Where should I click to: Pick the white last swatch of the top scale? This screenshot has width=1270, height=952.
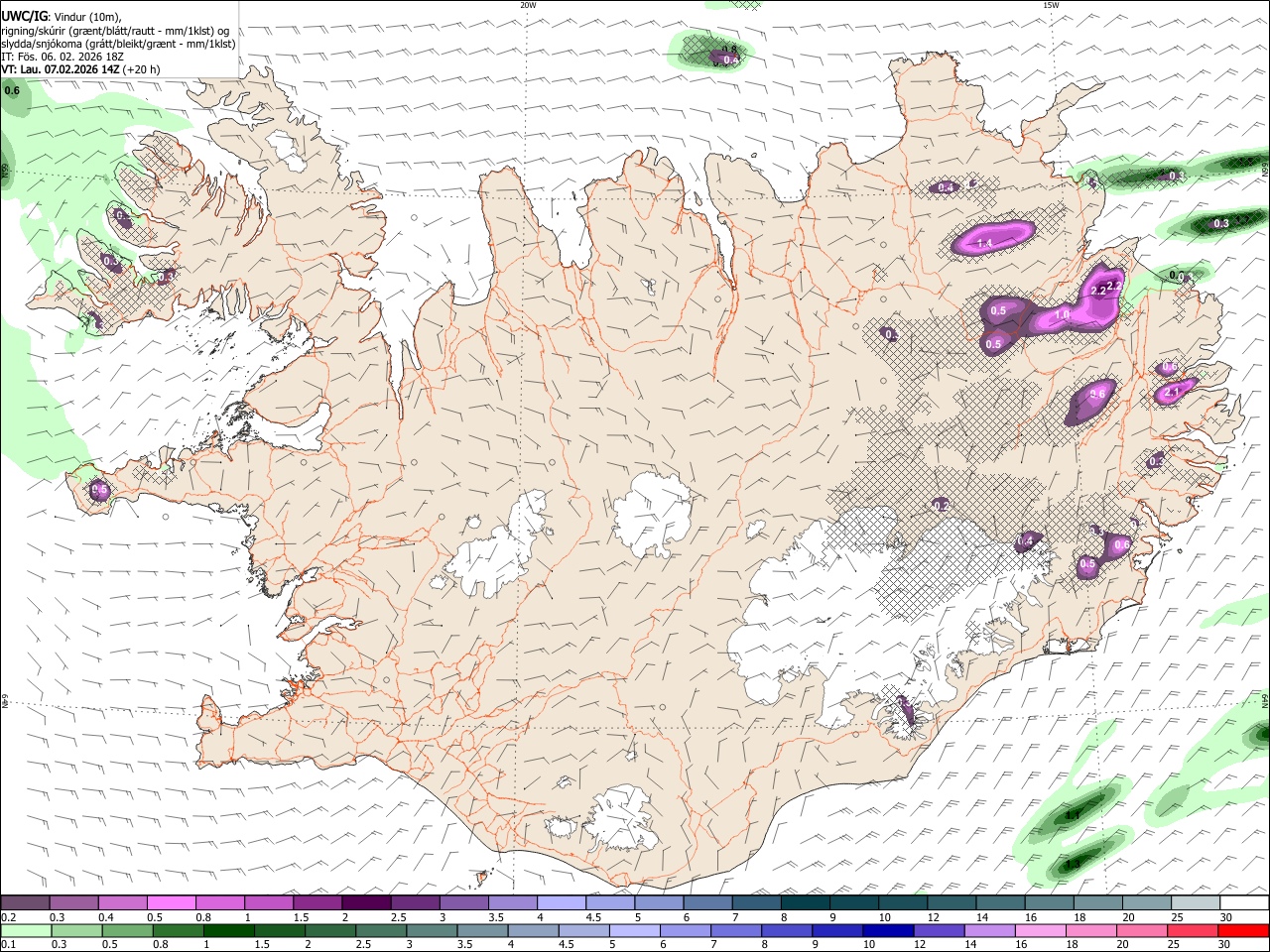[1242, 902]
